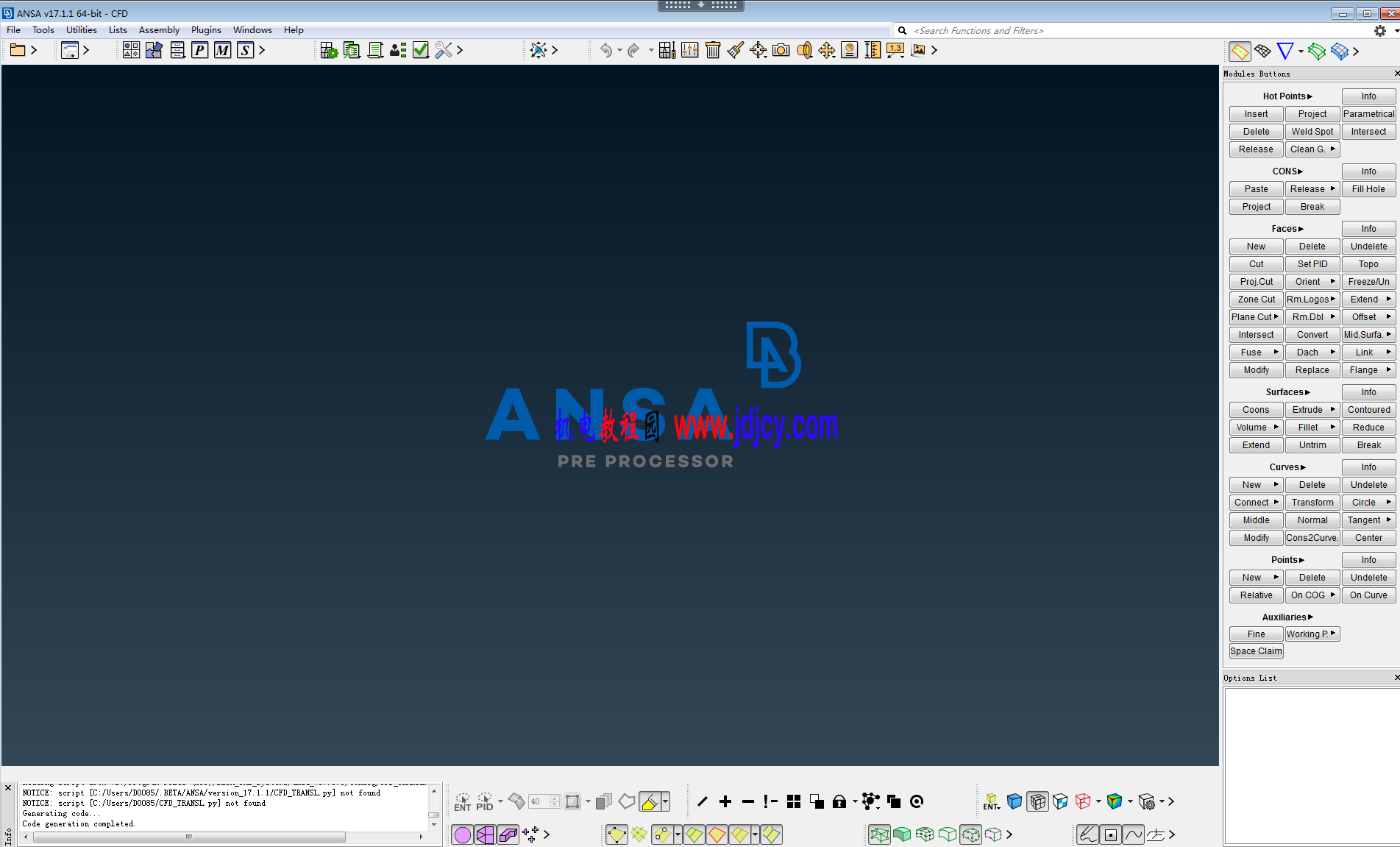1400x847 pixels.
Task: Click the Coons surface button
Action: [x=1256, y=410]
